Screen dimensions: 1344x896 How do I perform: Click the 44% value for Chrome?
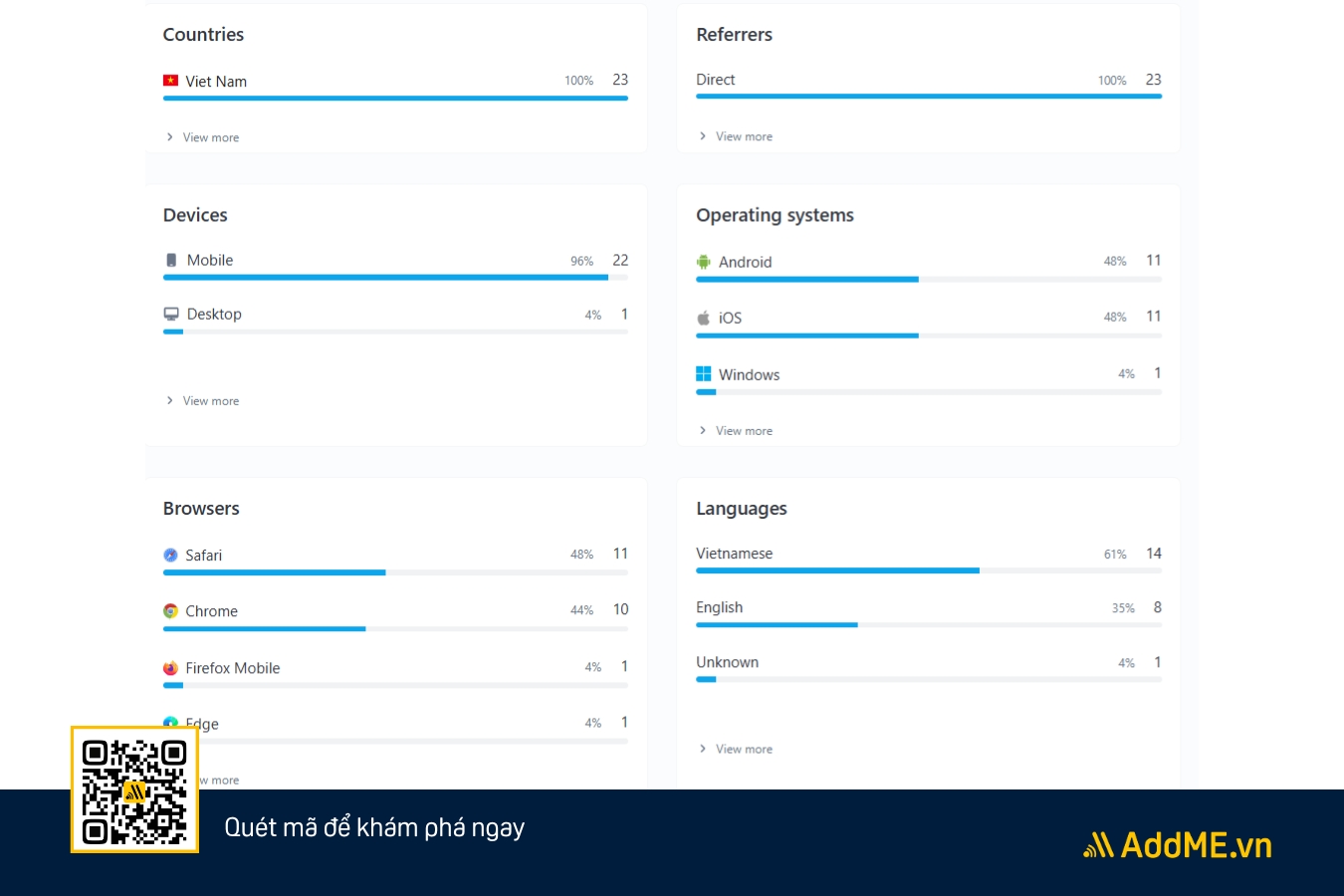point(582,610)
